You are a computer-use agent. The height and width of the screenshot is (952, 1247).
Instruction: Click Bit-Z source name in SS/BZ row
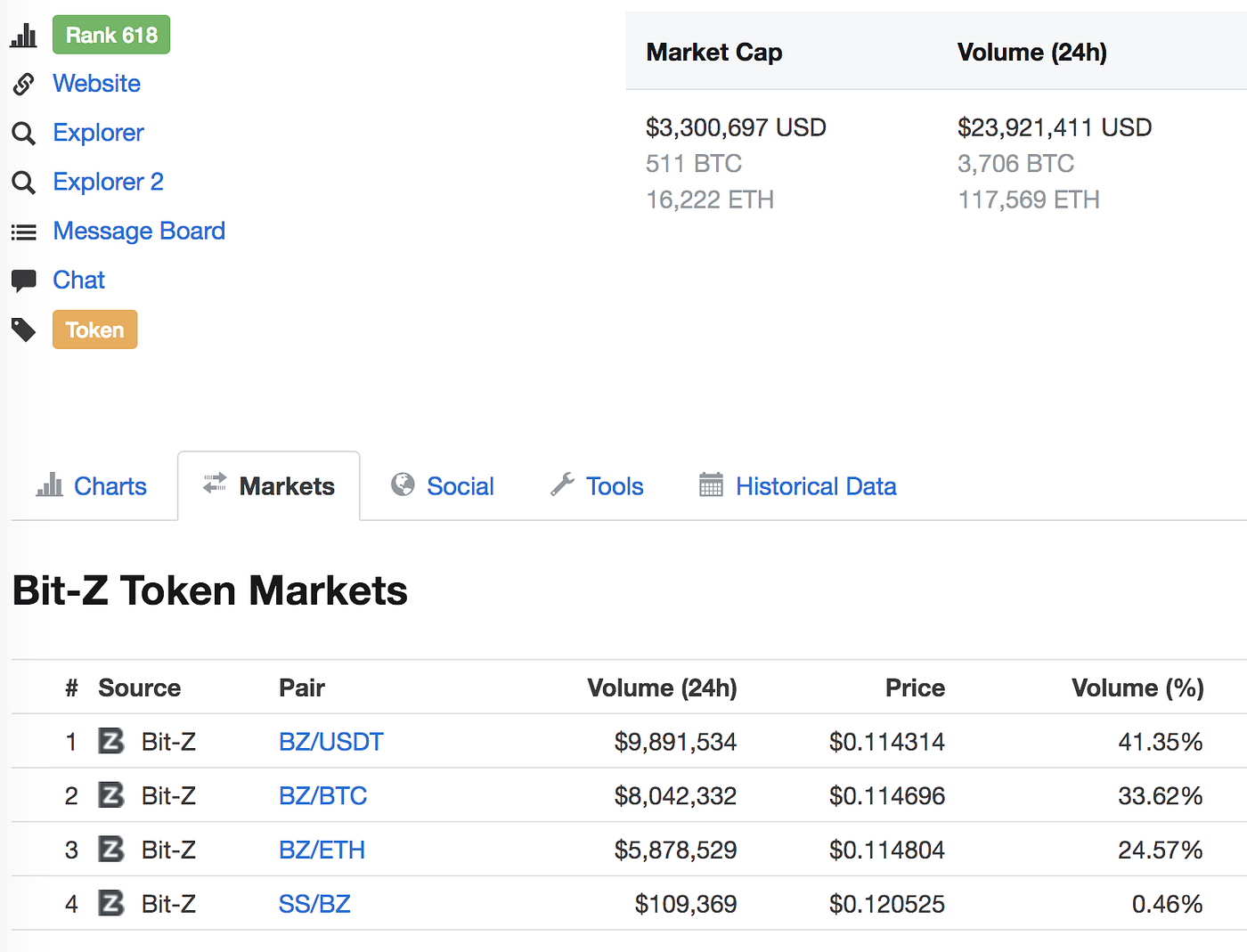pos(168,904)
